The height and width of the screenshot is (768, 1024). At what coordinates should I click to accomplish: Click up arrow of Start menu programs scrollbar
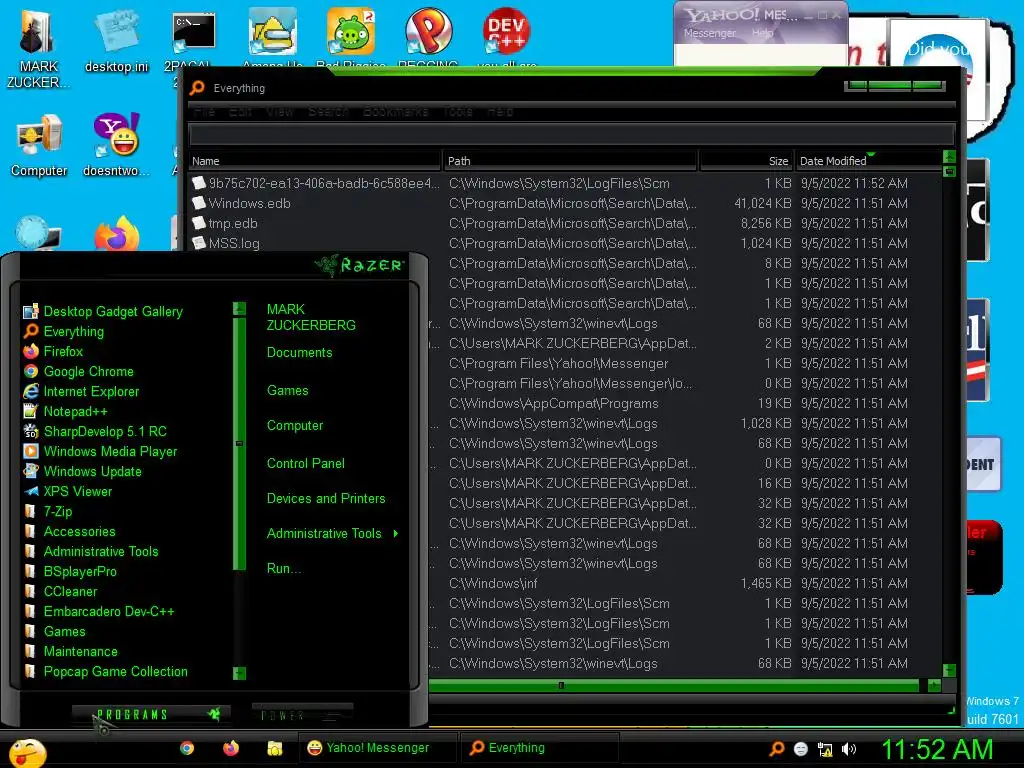pos(240,308)
